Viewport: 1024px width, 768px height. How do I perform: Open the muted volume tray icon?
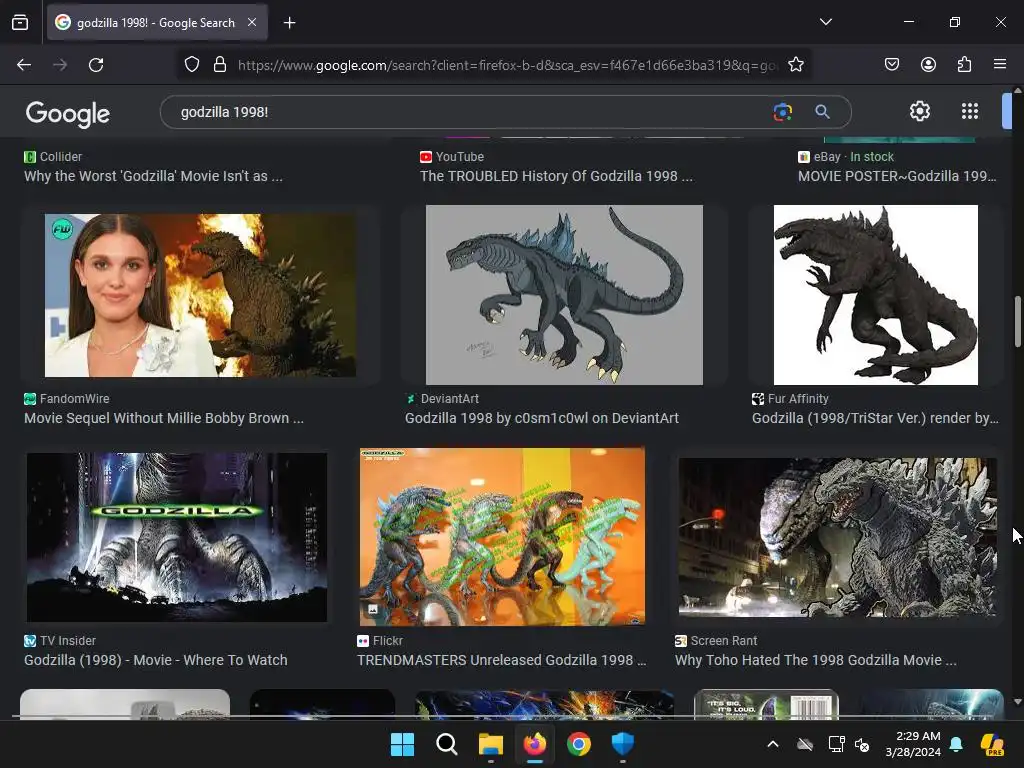[862, 744]
